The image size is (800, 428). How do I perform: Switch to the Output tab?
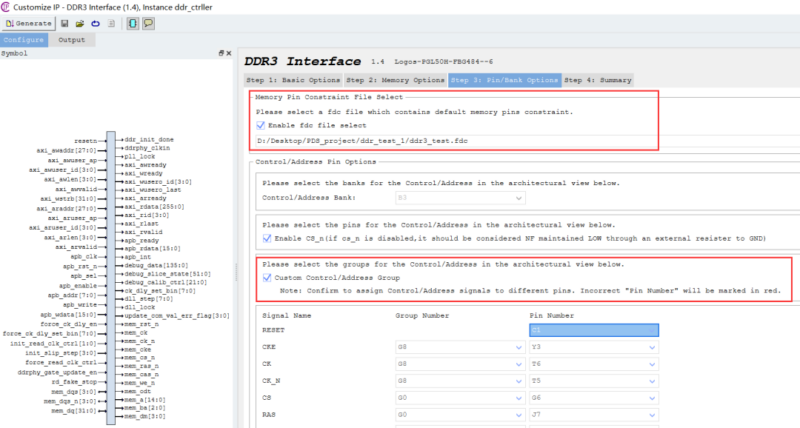71,40
